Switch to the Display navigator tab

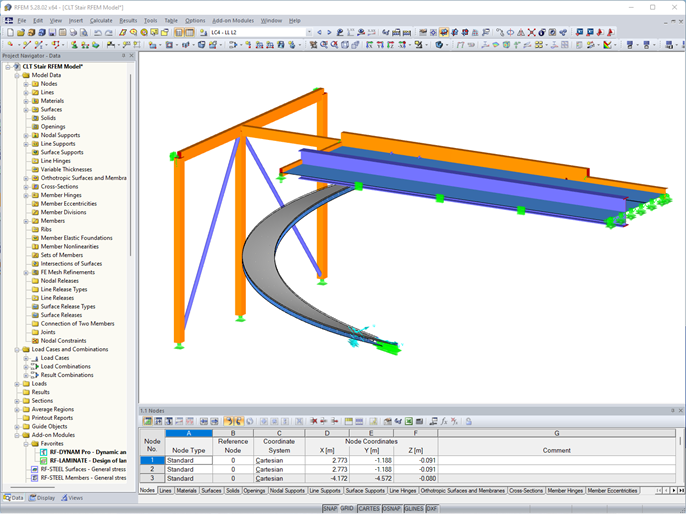pyautogui.click(x=42, y=498)
